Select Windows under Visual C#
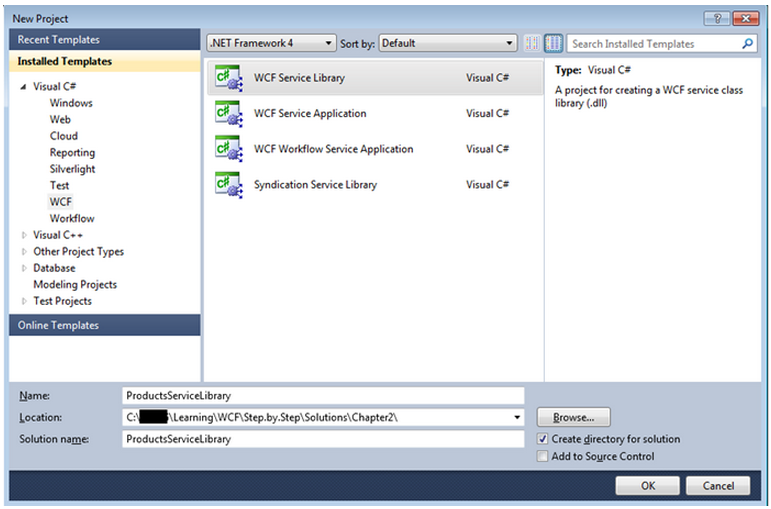771x509 pixels. pyautogui.click(x=71, y=103)
